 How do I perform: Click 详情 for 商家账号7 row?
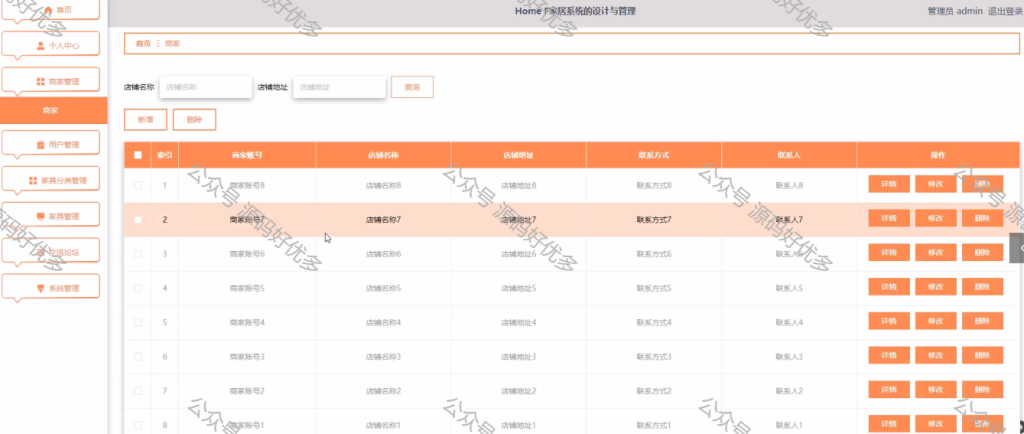(889, 219)
